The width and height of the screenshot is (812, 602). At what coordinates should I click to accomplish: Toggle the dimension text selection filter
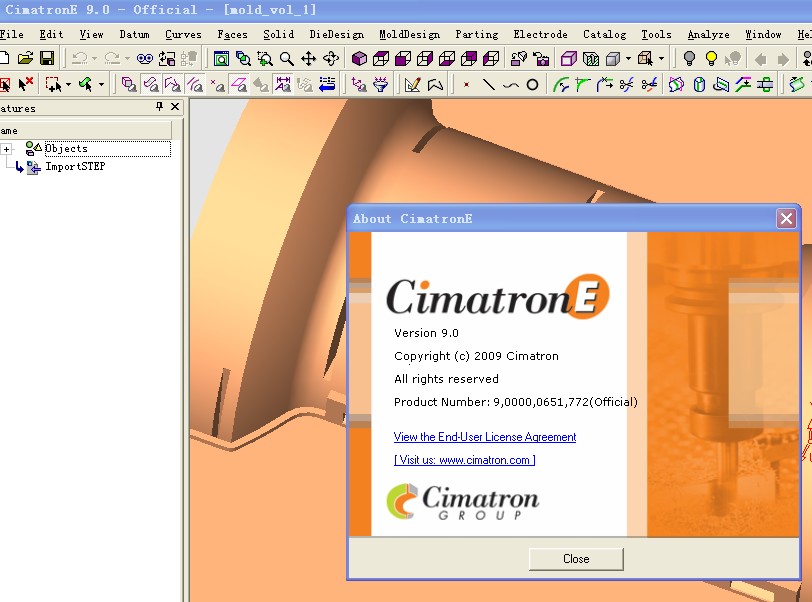(x=283, y=84)
